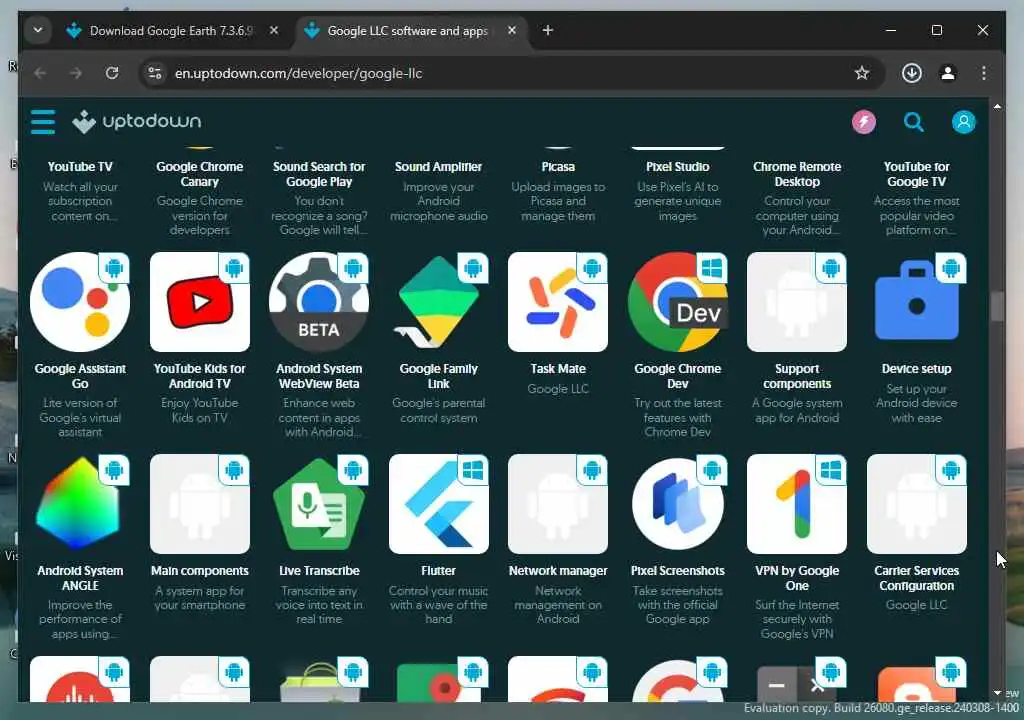
Task: Open YouTube TV title link
Action: [80, 167]
